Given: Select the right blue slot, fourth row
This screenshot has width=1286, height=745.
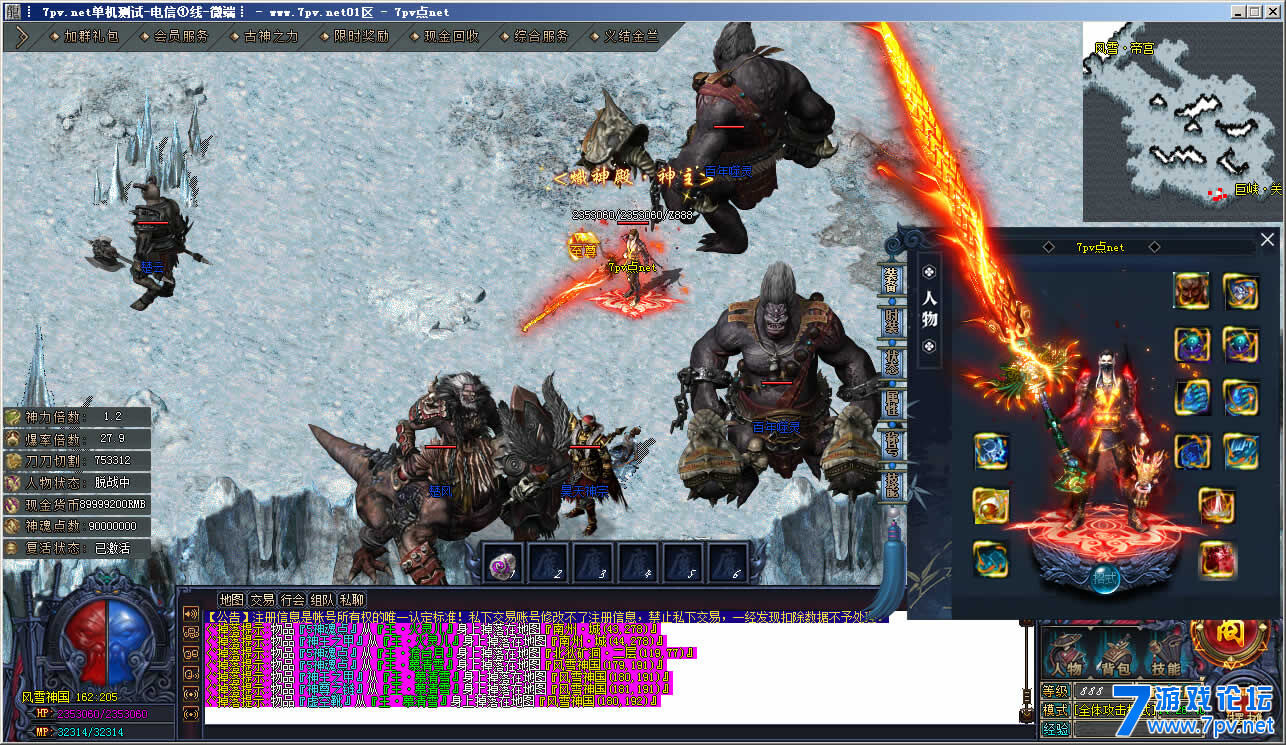Looking at the screenshot, I should point(1241,451).
